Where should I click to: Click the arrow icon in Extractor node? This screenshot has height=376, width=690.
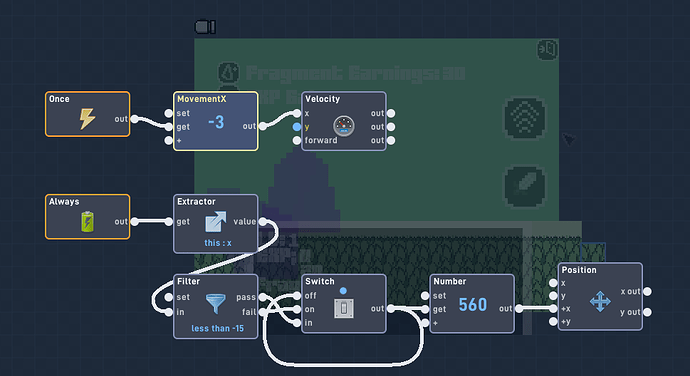216,221
